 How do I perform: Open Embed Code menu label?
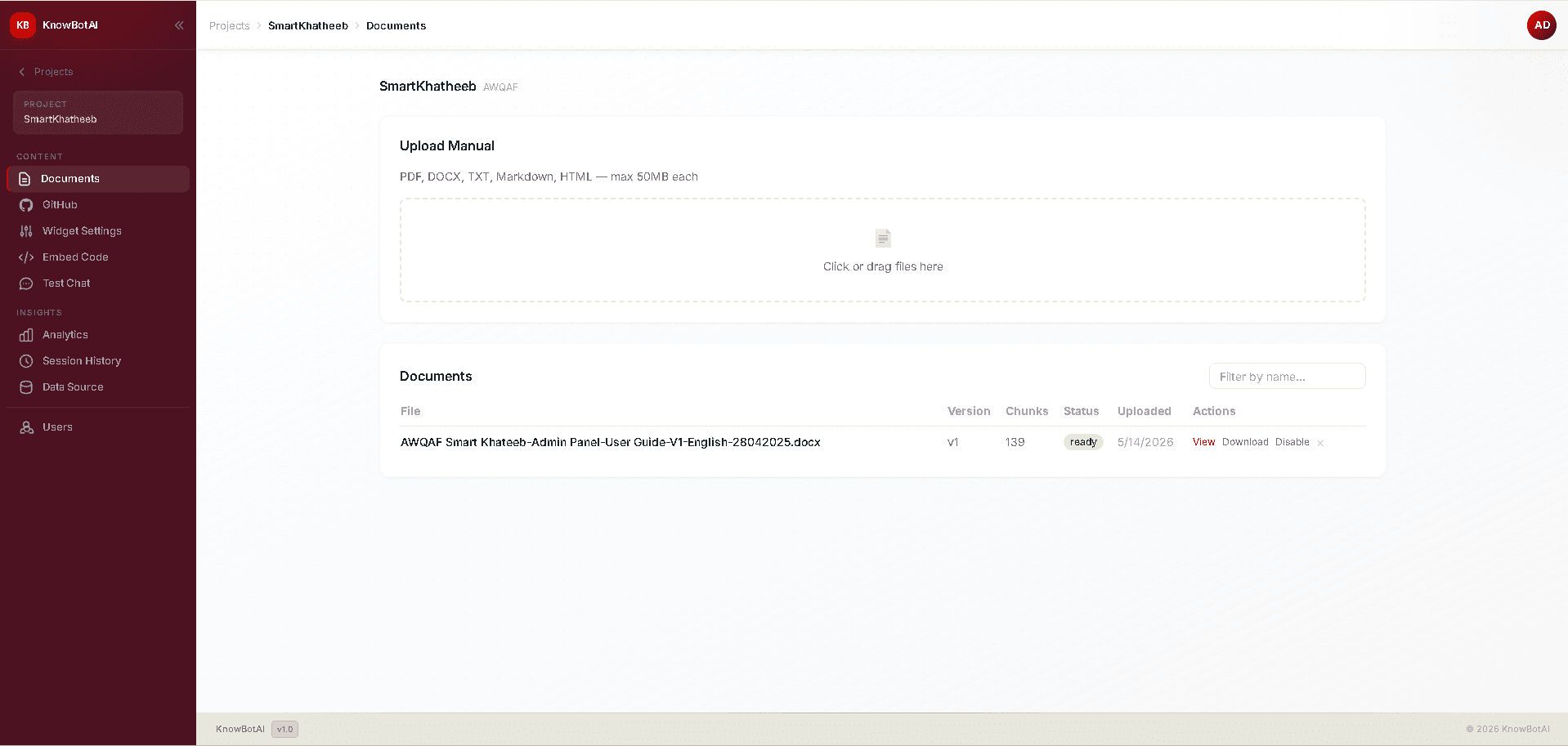pos(75,257)
